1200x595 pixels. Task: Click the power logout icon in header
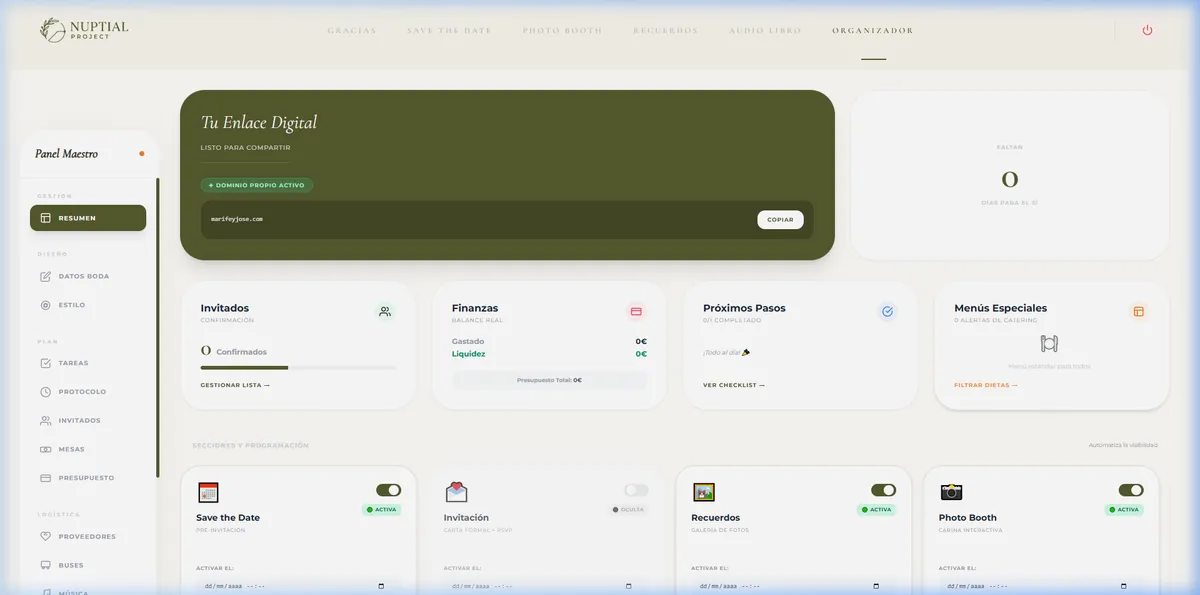click(x=1147, y=30)
